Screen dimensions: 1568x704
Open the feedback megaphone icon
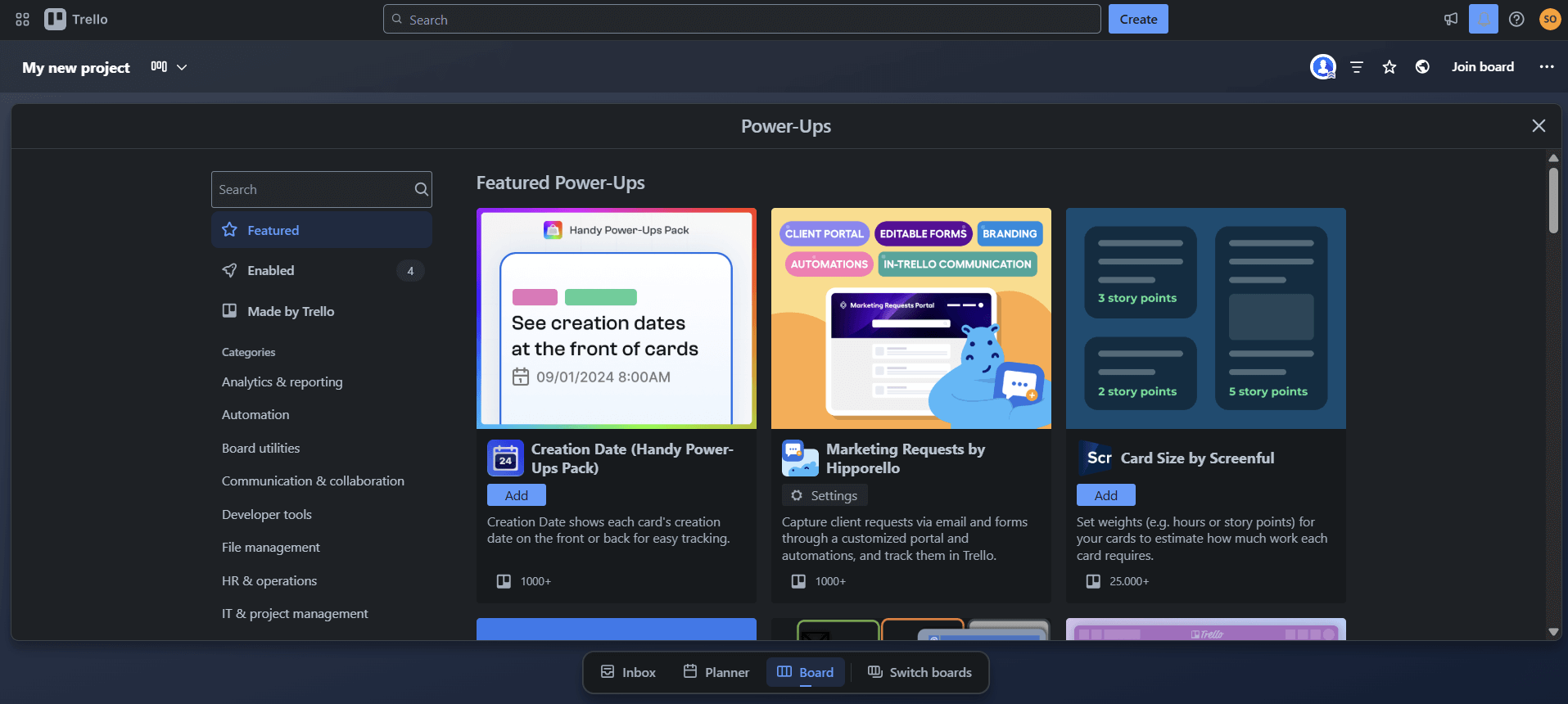pyautogui.click(x=1451, y=19)
